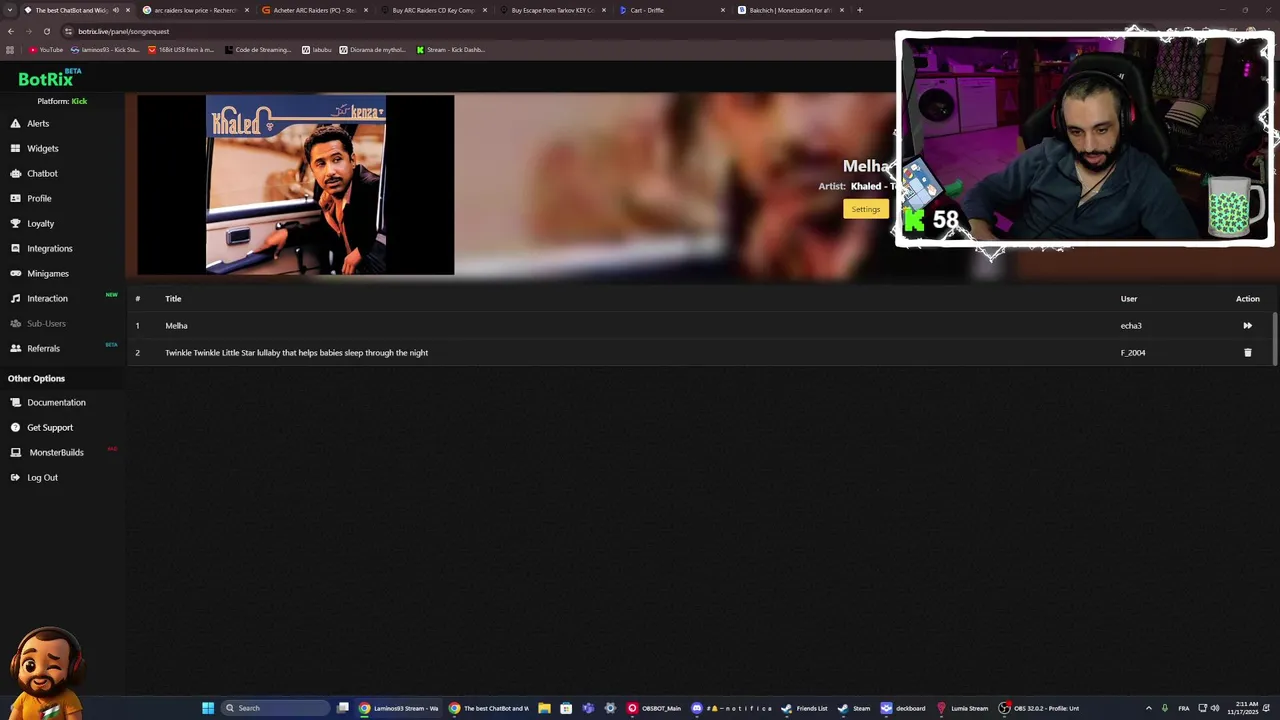Open the YouTube bookmark
This screenshot has height=720, width=1280.
tap(46, 49)
